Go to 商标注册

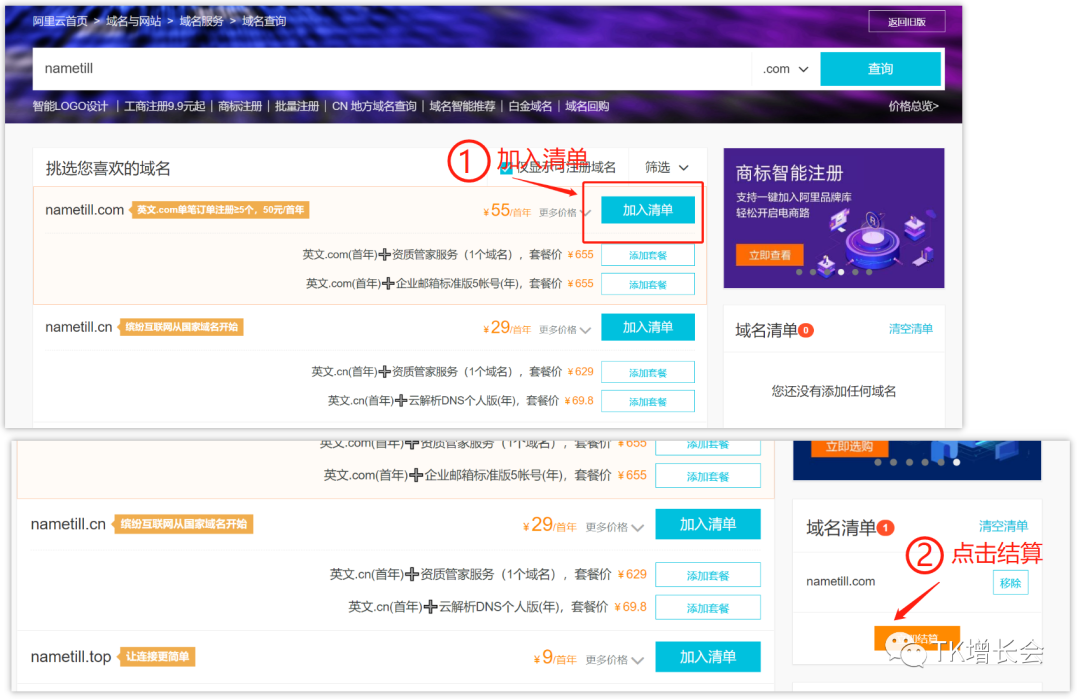(x=240, y=106)
